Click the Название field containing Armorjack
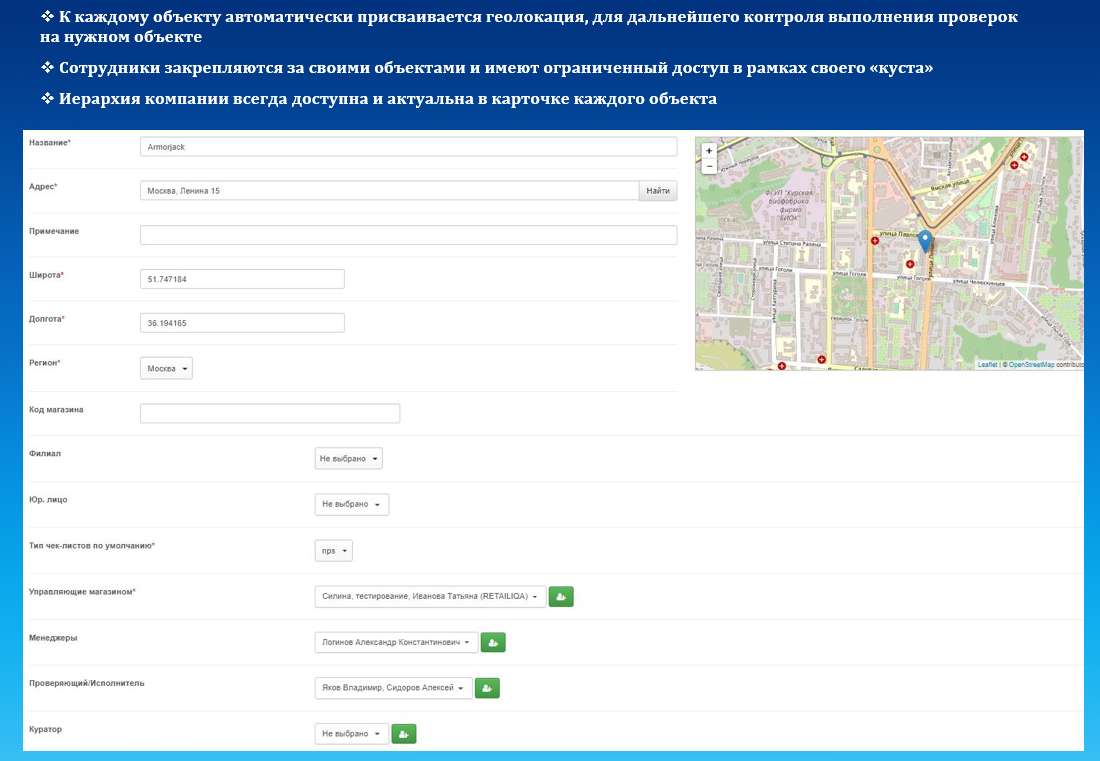This screenshot has height=761, width=1100. pyautogui.click(x=408, y=147)
